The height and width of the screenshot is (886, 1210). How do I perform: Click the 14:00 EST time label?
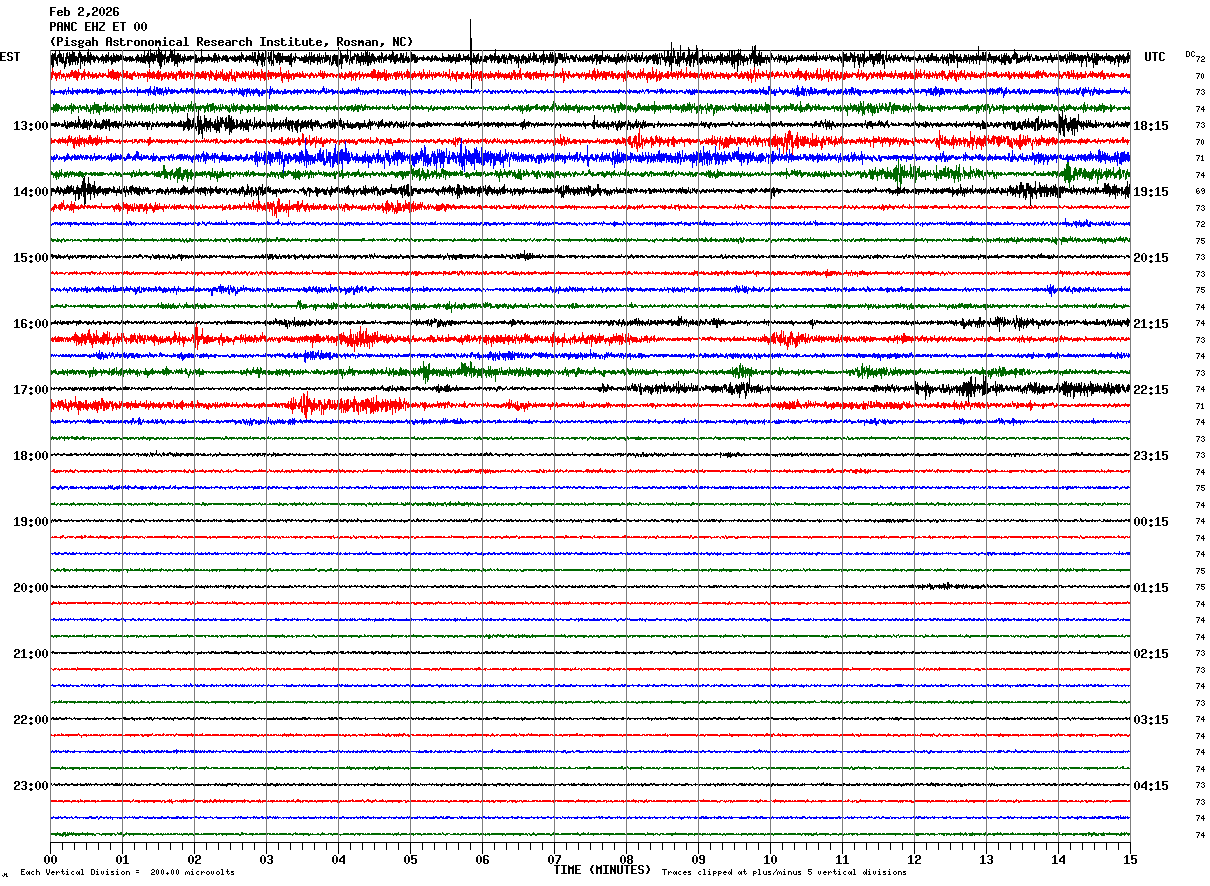tap(31, 192)
